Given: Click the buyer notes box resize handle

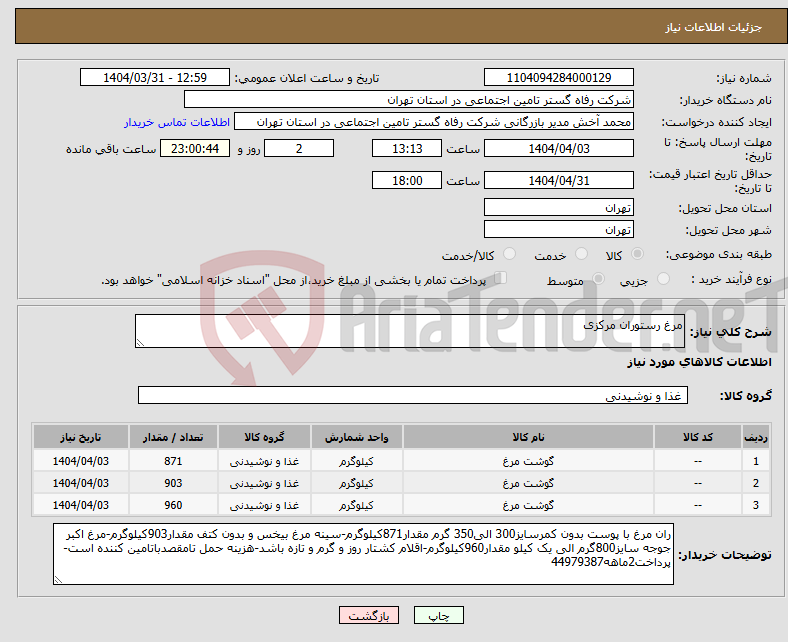Looking at the screenshot, I should coord(58,579).
